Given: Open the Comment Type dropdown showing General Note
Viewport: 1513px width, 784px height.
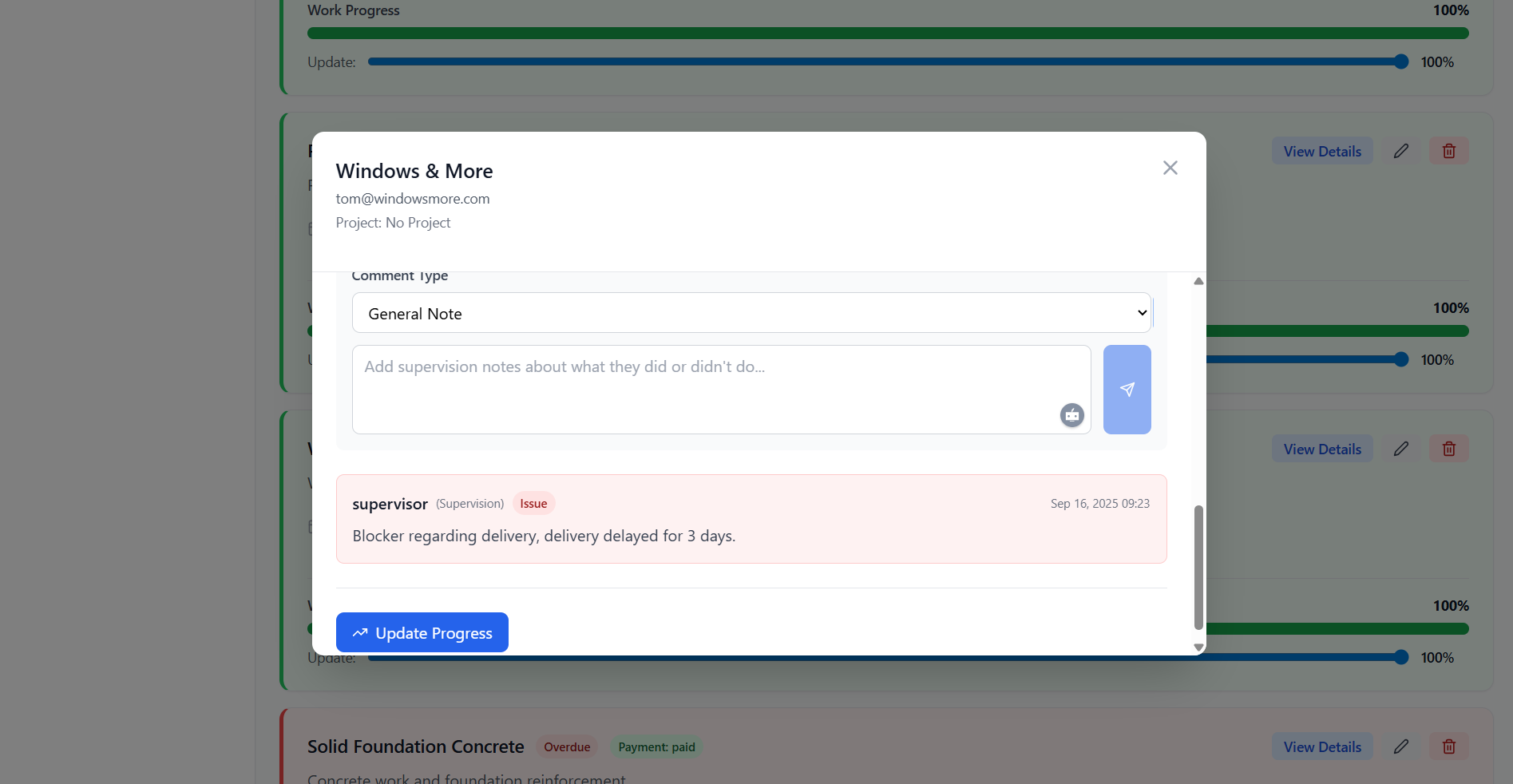Looking at the screenshot, I should (751, 313).
